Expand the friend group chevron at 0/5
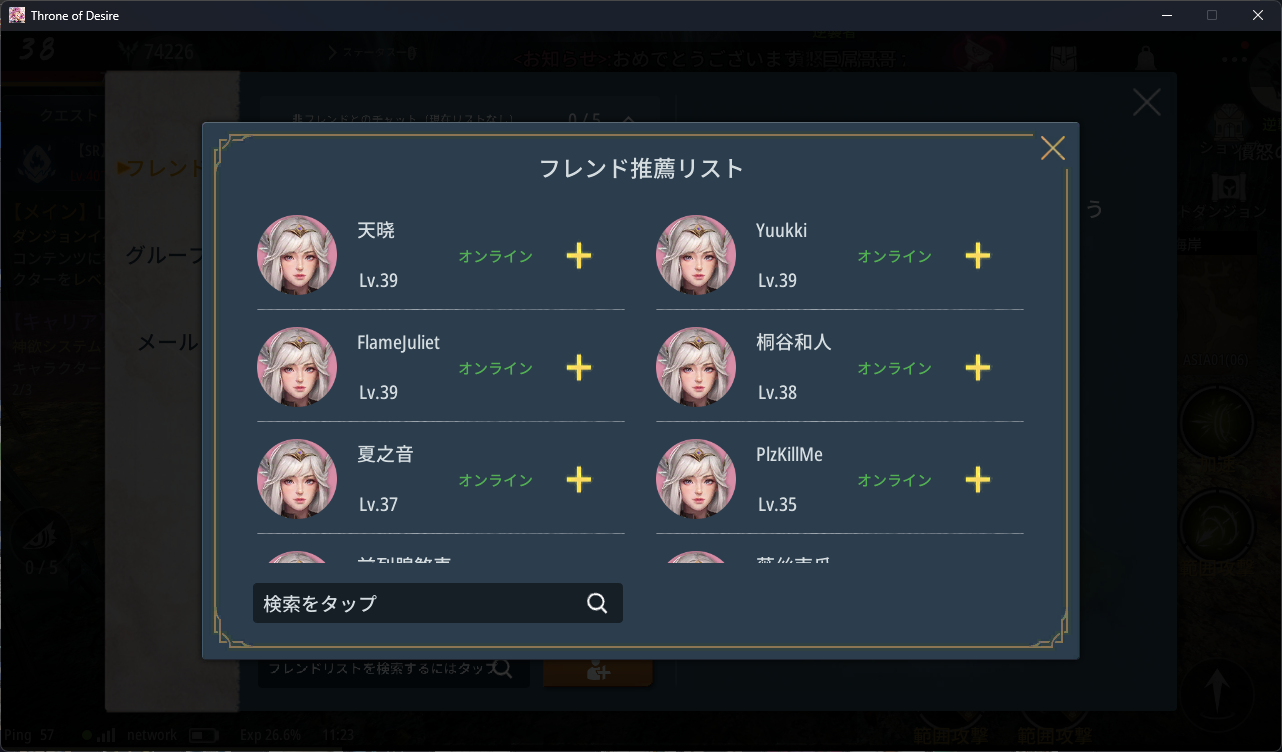The width and height of the screenshot is (1282, 752). [628, 118]
